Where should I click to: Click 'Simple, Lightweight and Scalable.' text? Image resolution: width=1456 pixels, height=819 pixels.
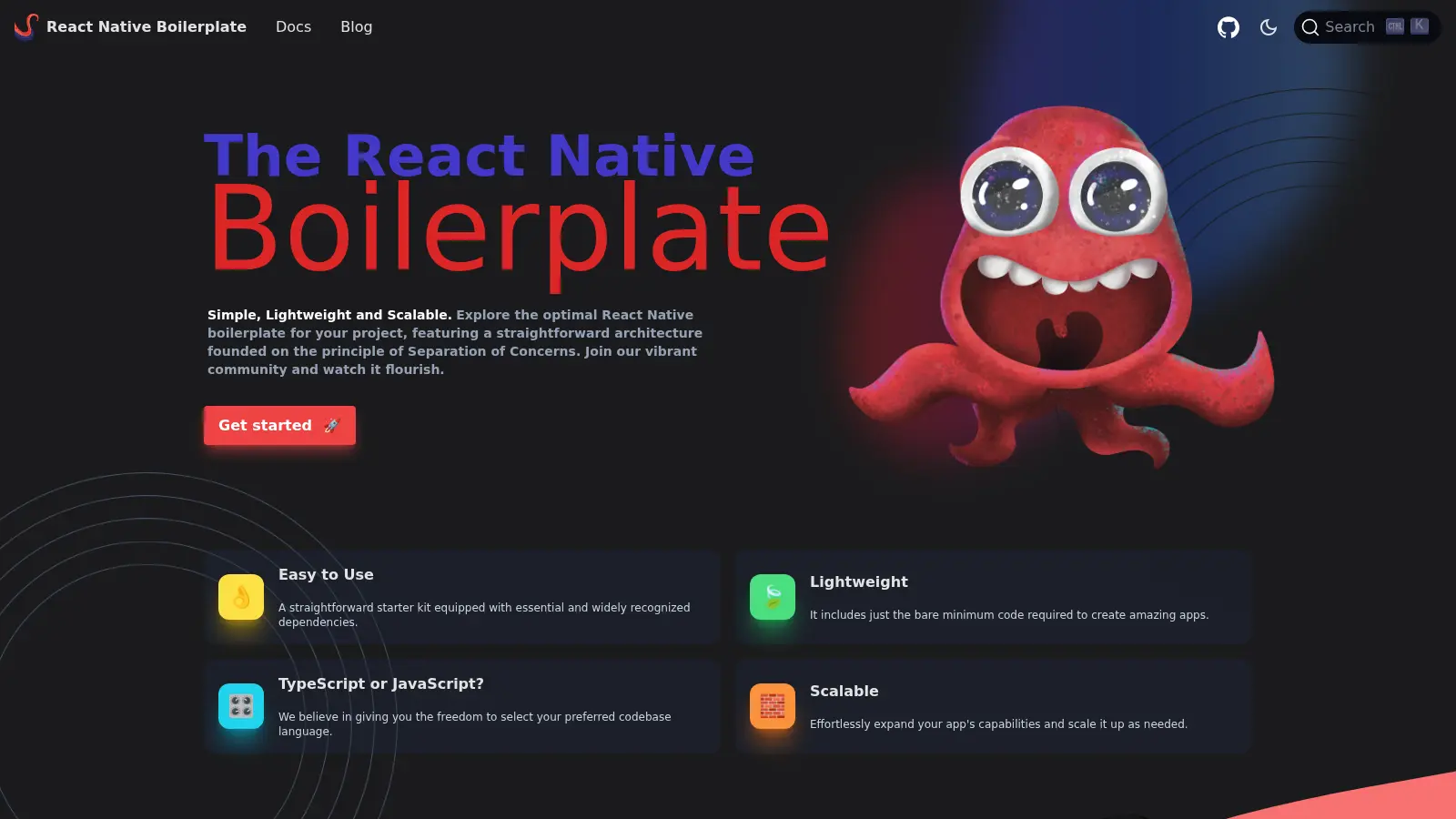(x=329, y=315)
